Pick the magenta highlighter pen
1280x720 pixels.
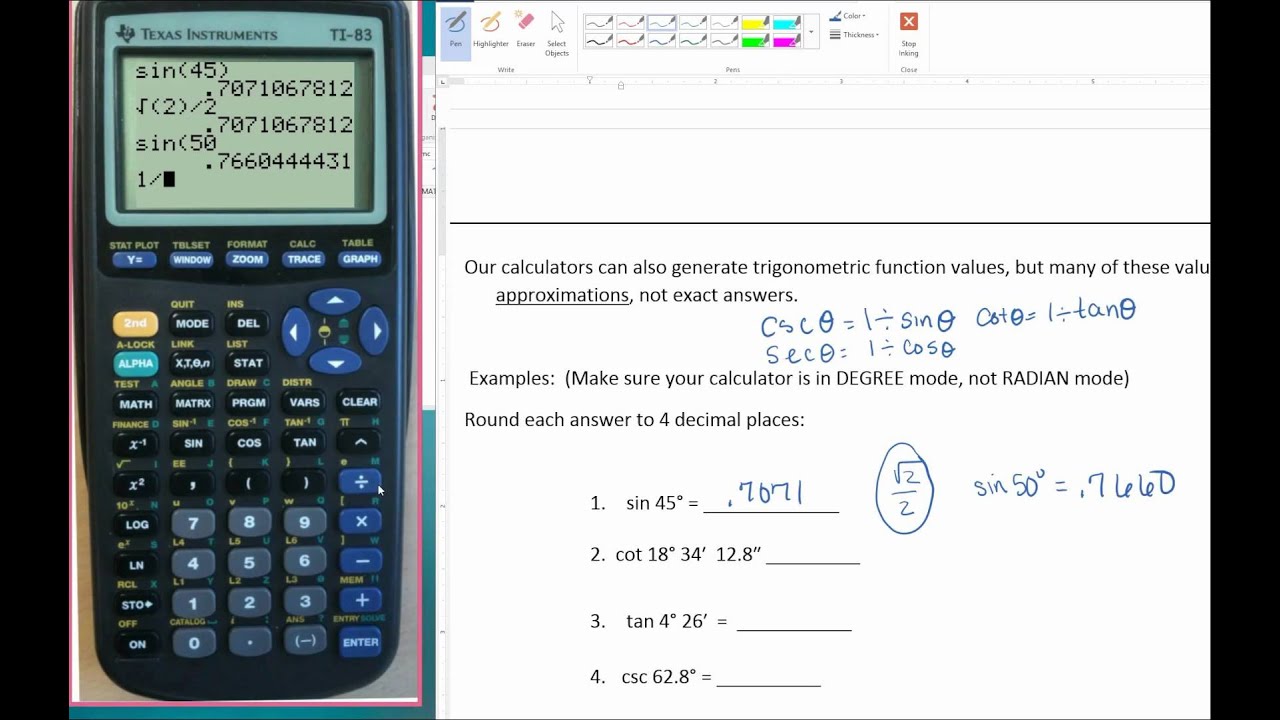tap(787, 41)
